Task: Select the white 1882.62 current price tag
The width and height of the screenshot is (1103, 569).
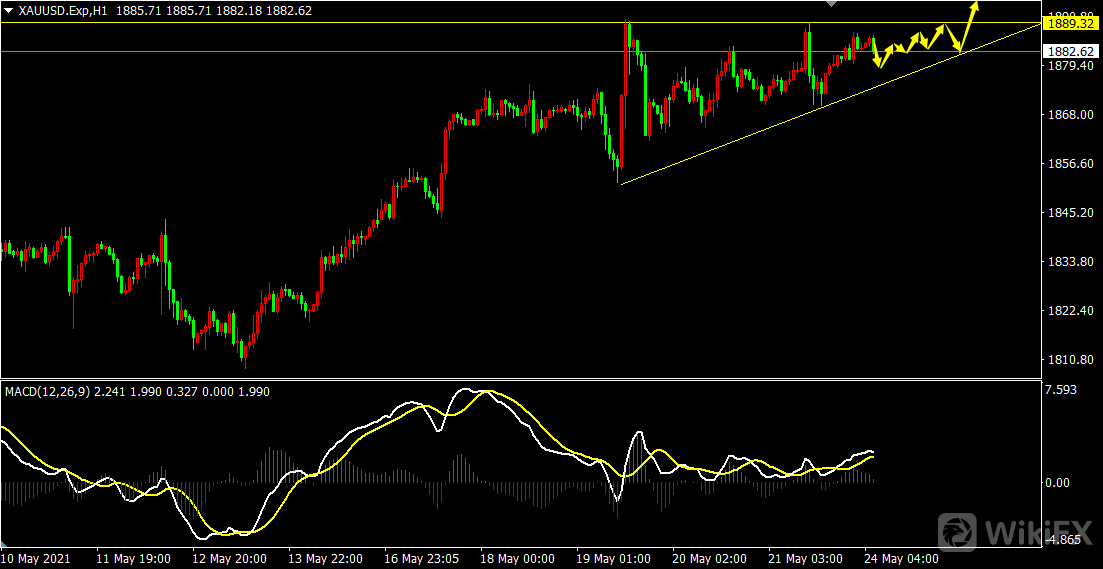Action: [x=1071, y=51]
